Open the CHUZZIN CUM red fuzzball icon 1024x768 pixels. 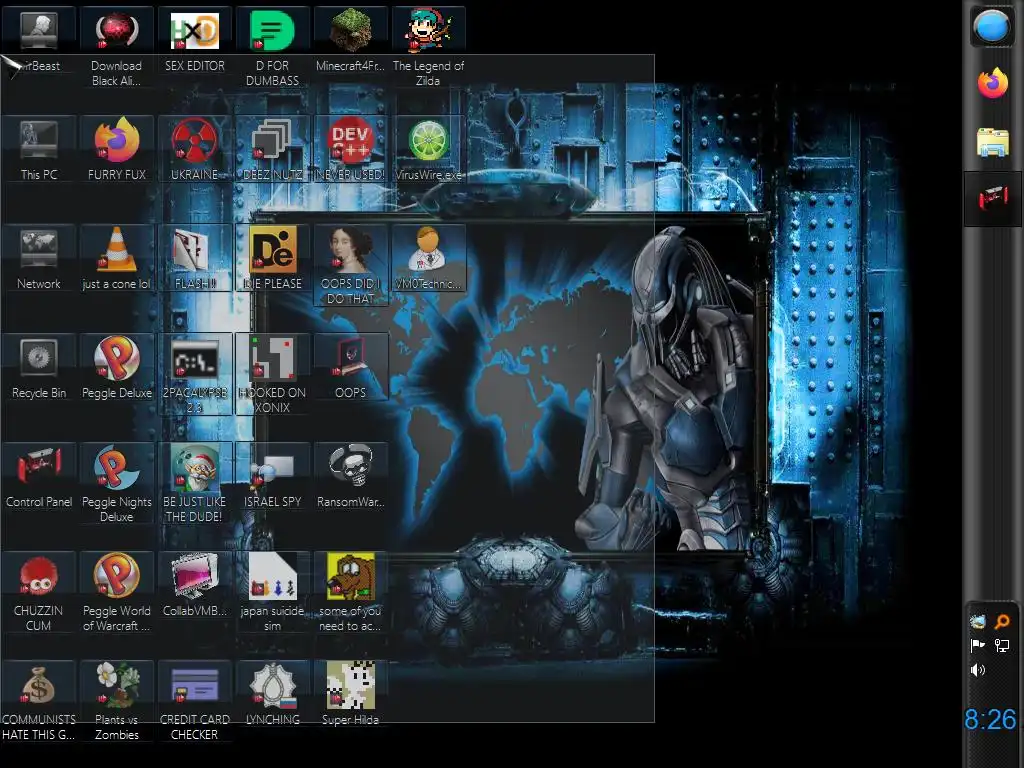tap(39, 576)
